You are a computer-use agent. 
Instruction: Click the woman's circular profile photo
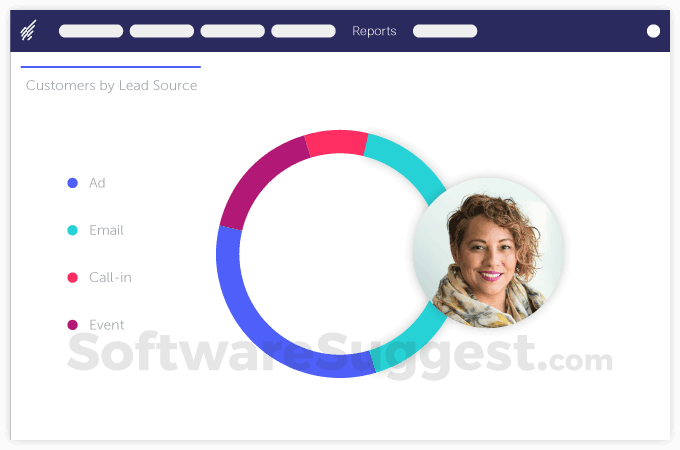(x=488, y=253)
